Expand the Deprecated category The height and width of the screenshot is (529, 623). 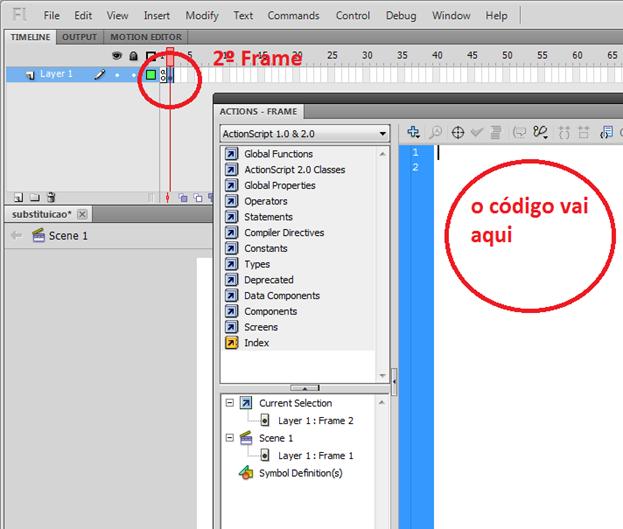point(259,280)
